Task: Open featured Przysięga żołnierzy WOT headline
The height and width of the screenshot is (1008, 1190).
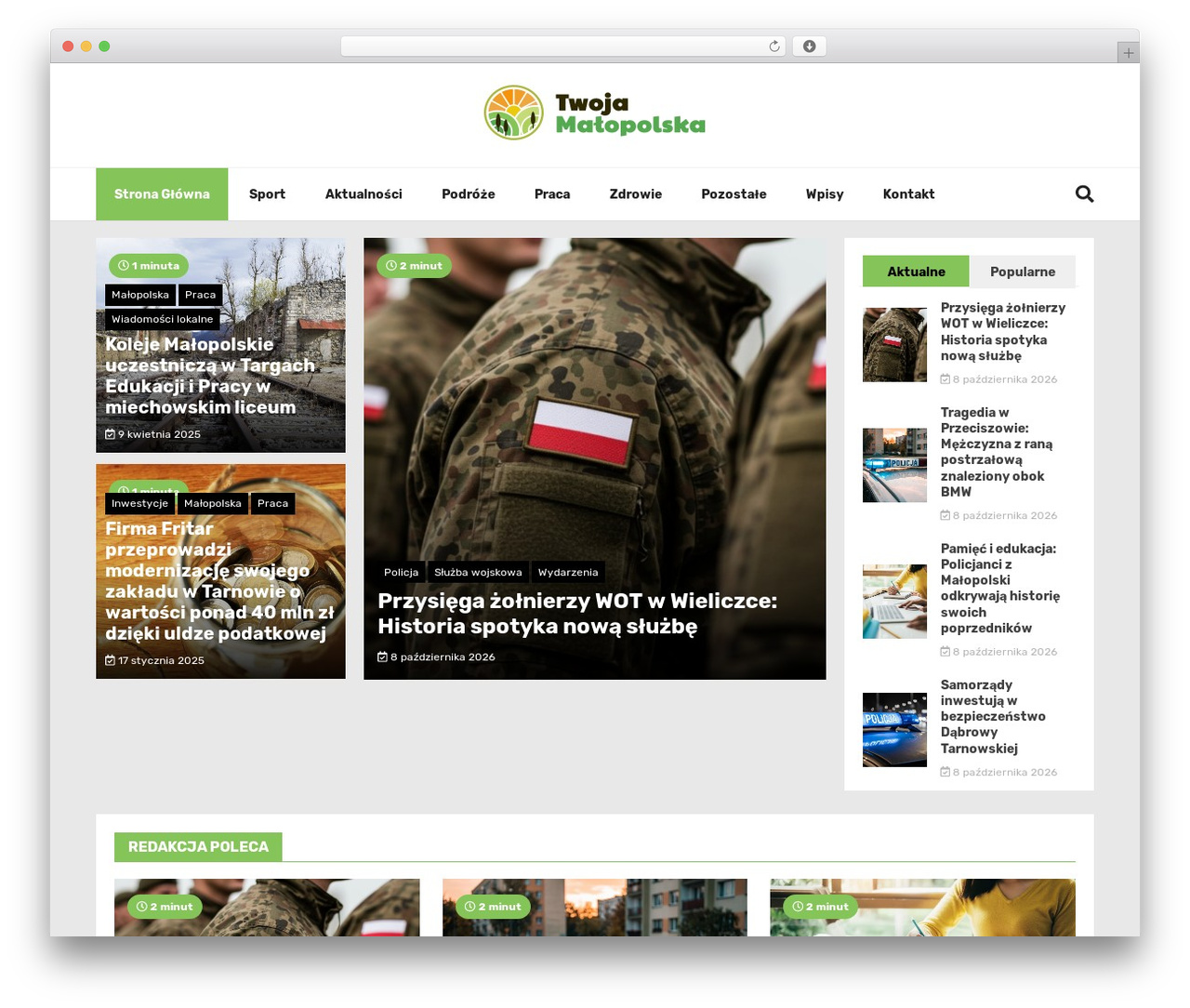Action: [577, 614]
